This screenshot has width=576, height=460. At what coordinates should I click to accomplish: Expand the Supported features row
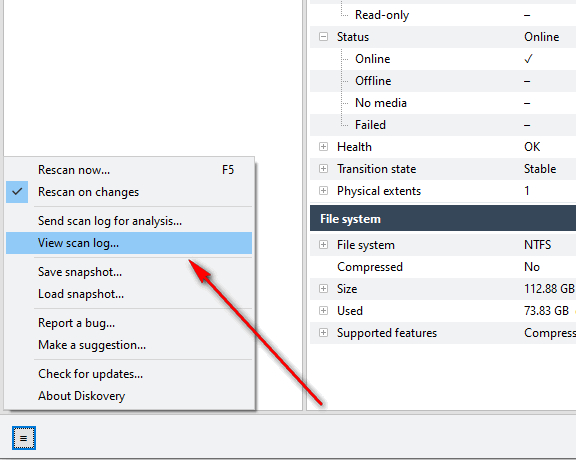(x=323, y=333)
